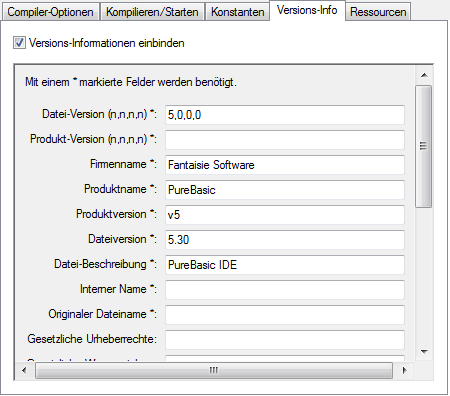Image resolution: width=450 pixels, height=396 pixels.
Task: Click the vertical scrollbar up arrow
Action: click(424, 75)
